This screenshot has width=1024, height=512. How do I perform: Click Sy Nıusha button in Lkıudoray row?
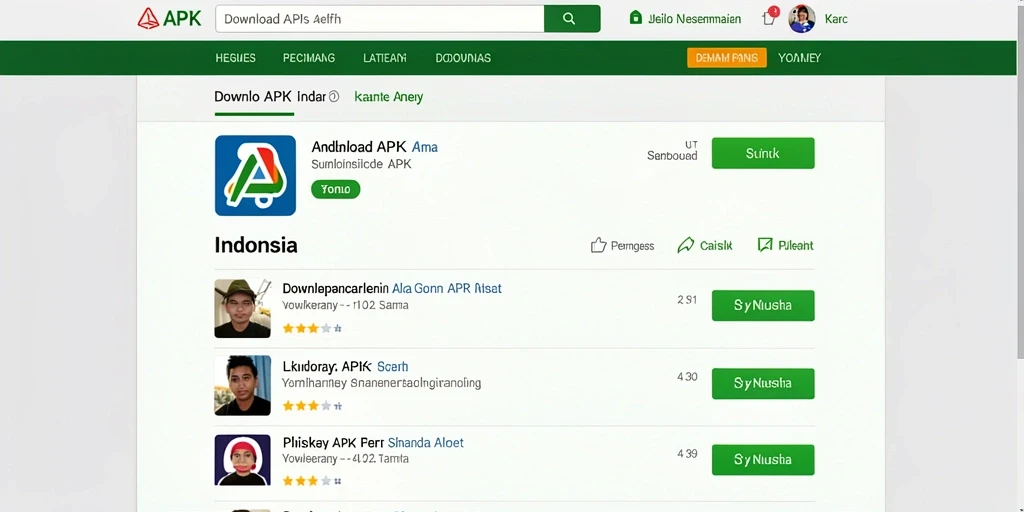click(763, 383)
